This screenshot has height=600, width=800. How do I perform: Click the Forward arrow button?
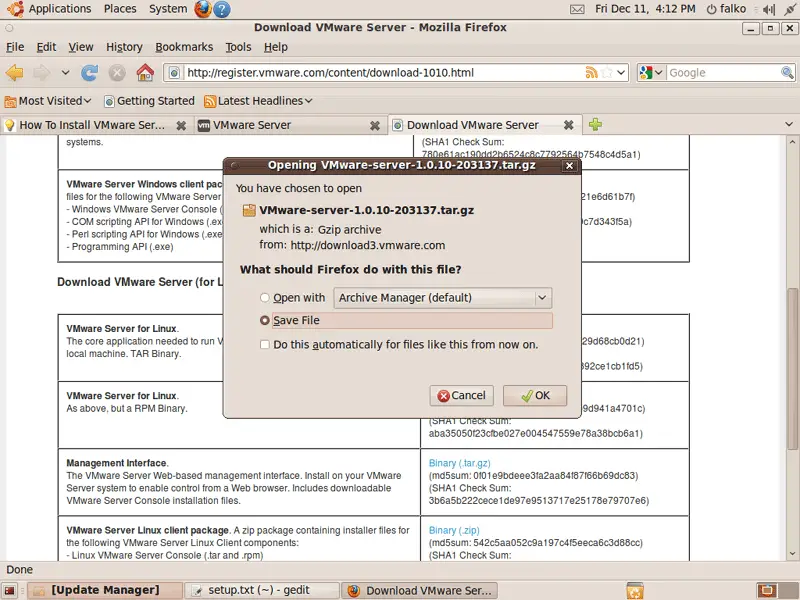point(42,72)
